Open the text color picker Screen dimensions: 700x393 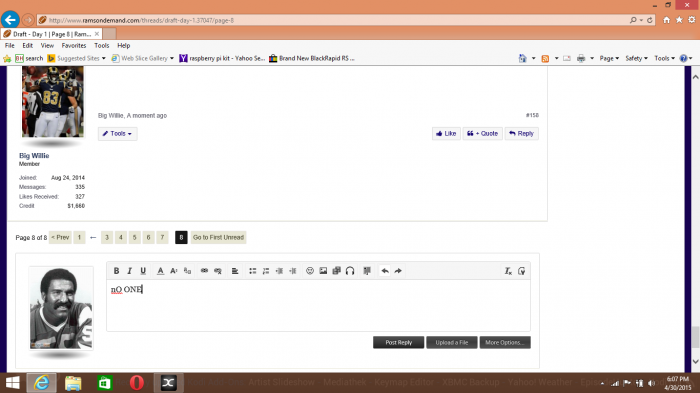(x=160, y=271)
